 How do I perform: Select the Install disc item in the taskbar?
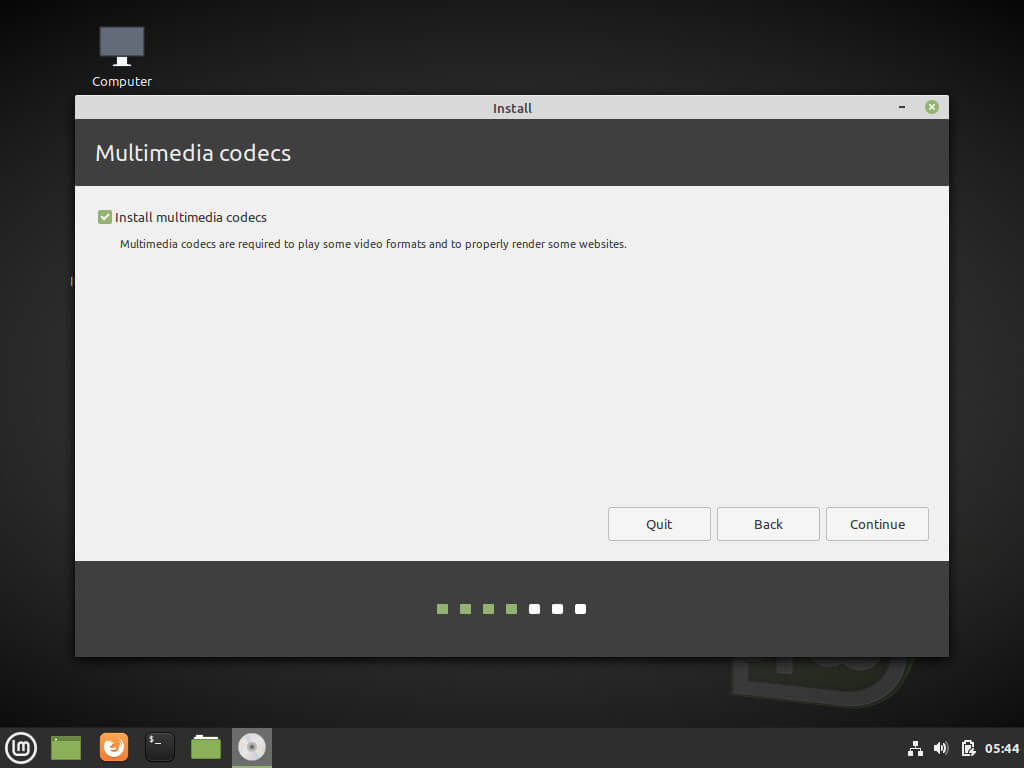[251, 748]
